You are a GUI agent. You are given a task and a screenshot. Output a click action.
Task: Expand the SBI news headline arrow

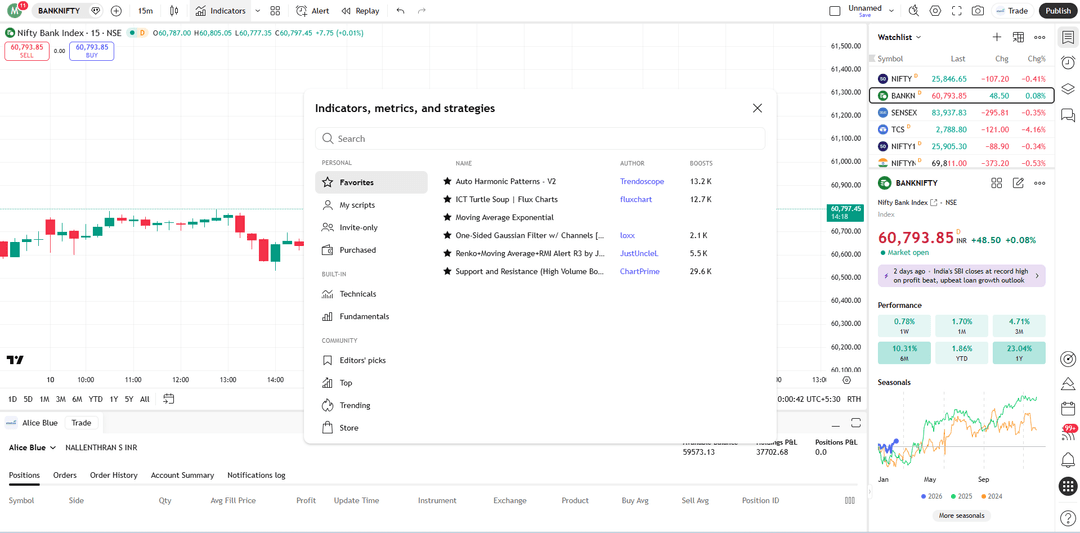[1037, 275]
